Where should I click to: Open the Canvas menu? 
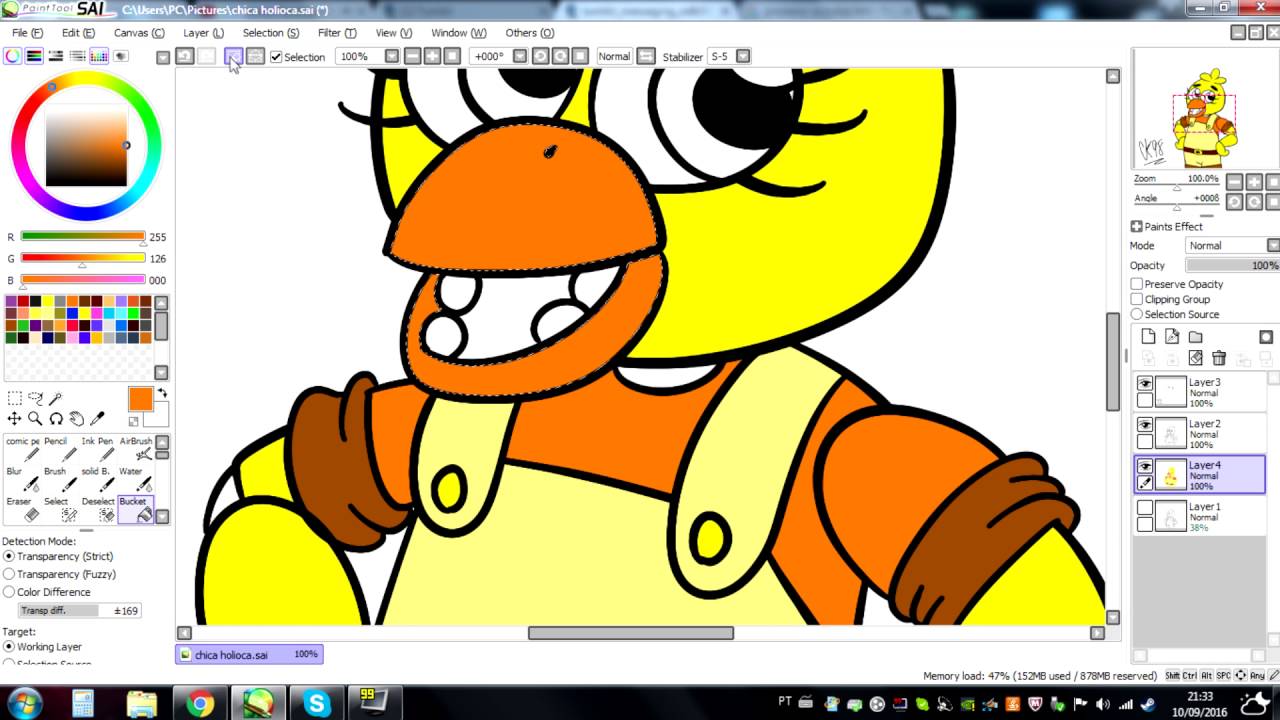tap(139, 33)
